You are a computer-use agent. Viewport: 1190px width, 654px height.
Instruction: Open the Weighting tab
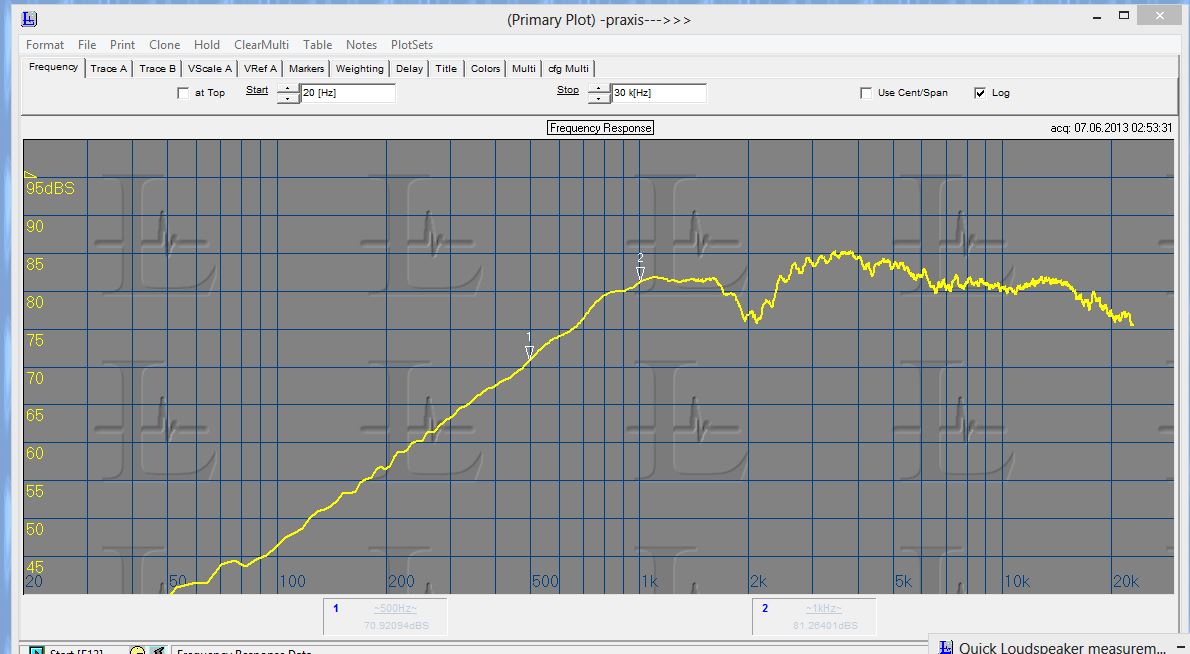point(360,68)
